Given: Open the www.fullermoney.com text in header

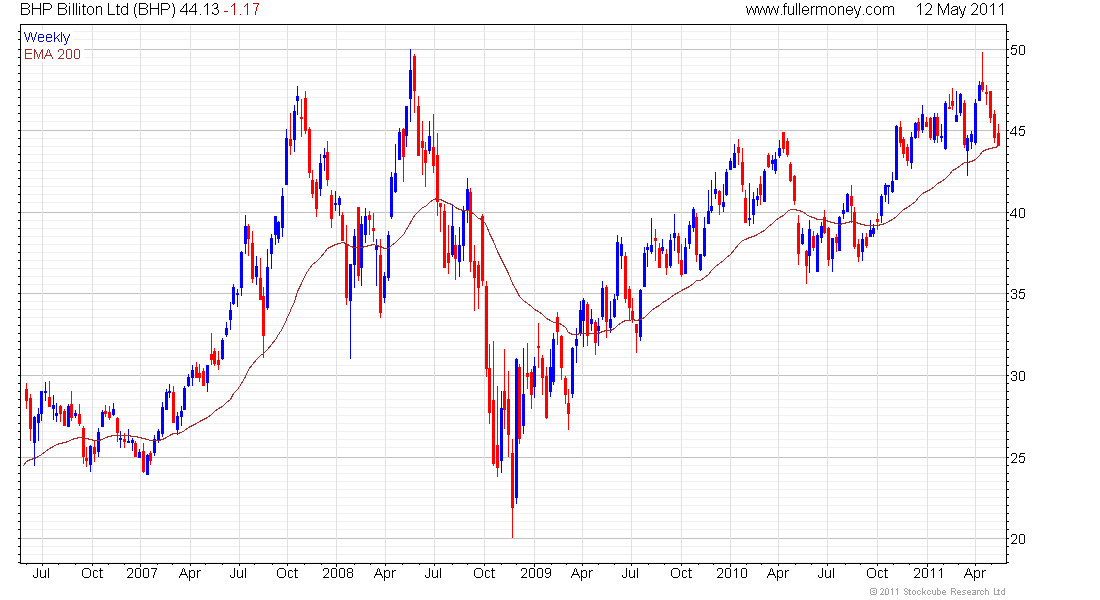Looking at the screenshot, I should 819,10.
